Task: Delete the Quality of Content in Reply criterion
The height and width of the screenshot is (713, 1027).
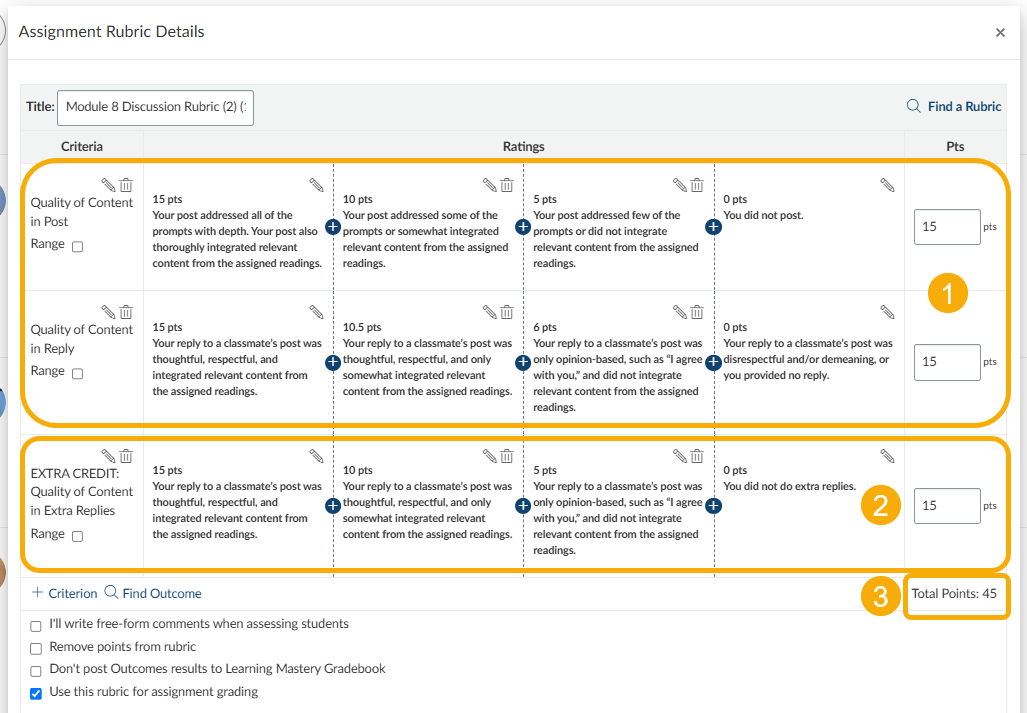Action: [126, 312]
